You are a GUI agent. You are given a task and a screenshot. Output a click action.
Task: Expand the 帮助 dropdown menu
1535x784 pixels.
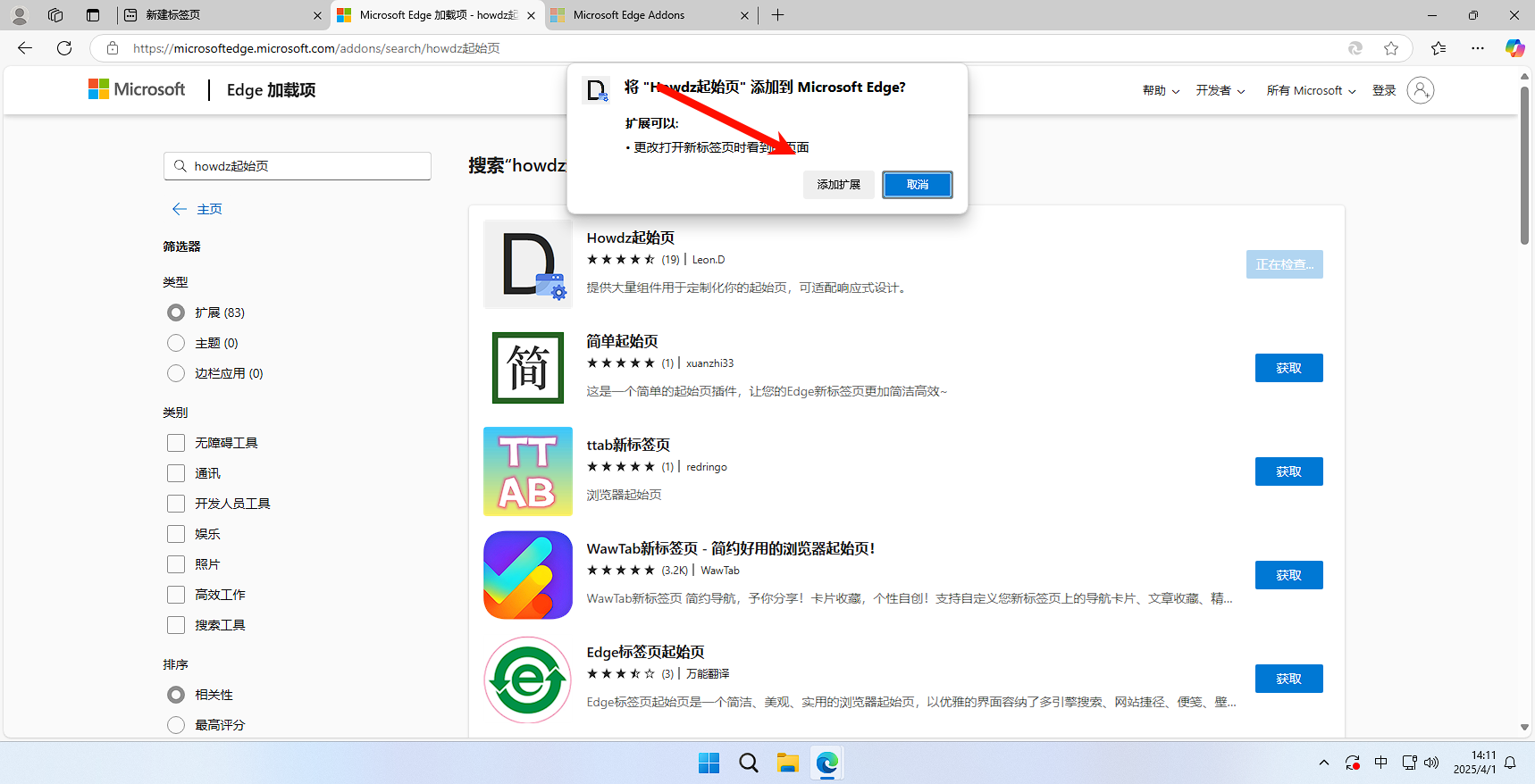(1161, 90)
